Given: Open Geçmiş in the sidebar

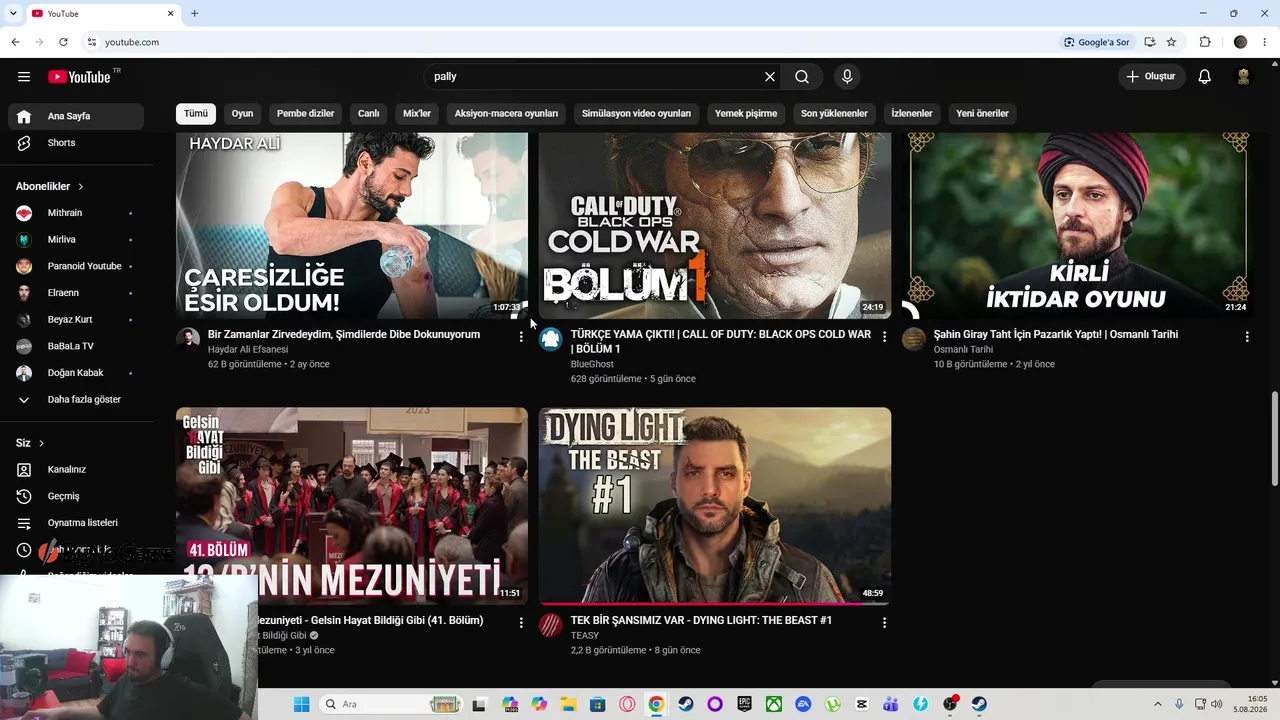Looking at the screenshot, I should tap(76, 496).
